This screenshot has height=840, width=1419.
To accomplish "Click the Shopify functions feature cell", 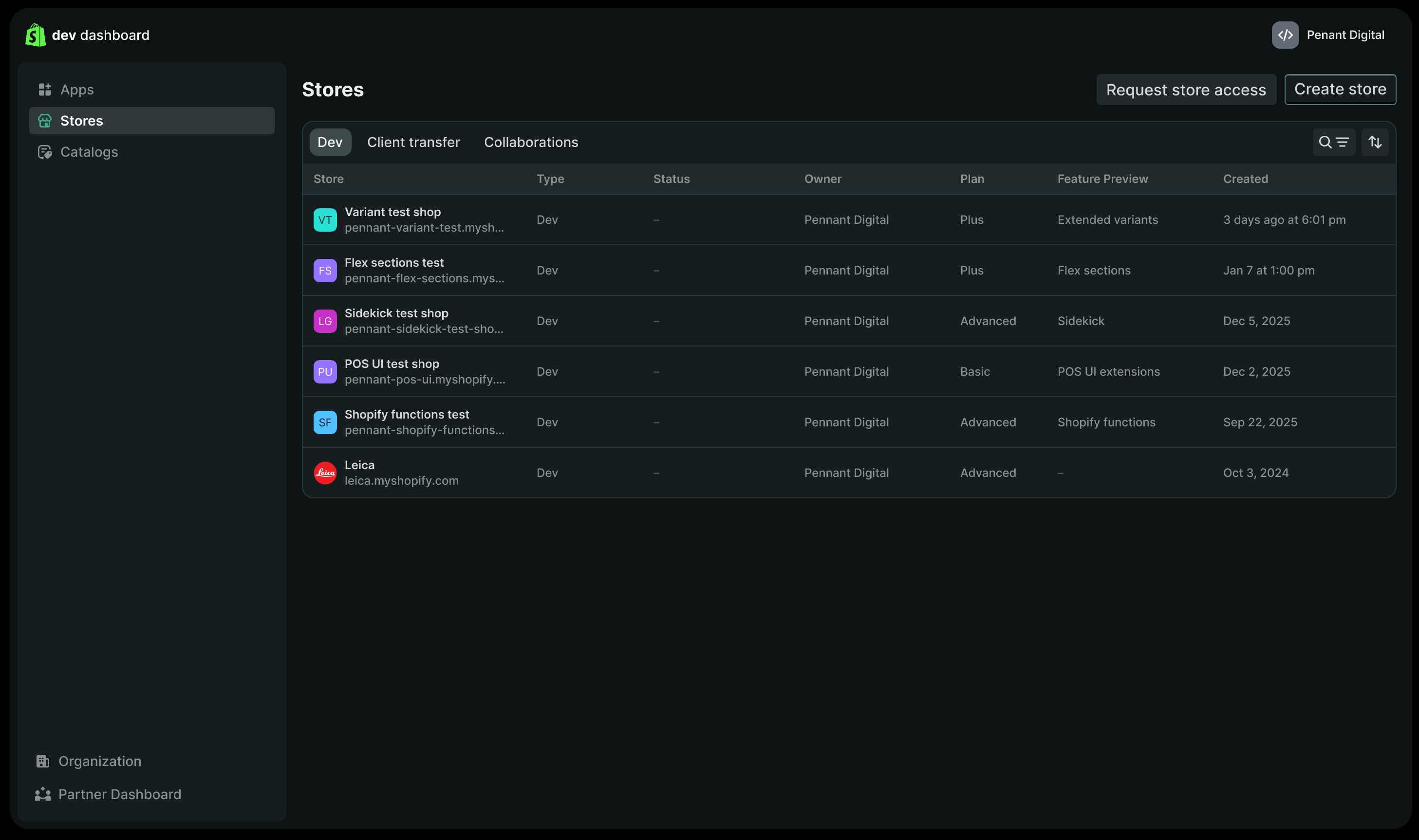I will tap(1106, 422).
